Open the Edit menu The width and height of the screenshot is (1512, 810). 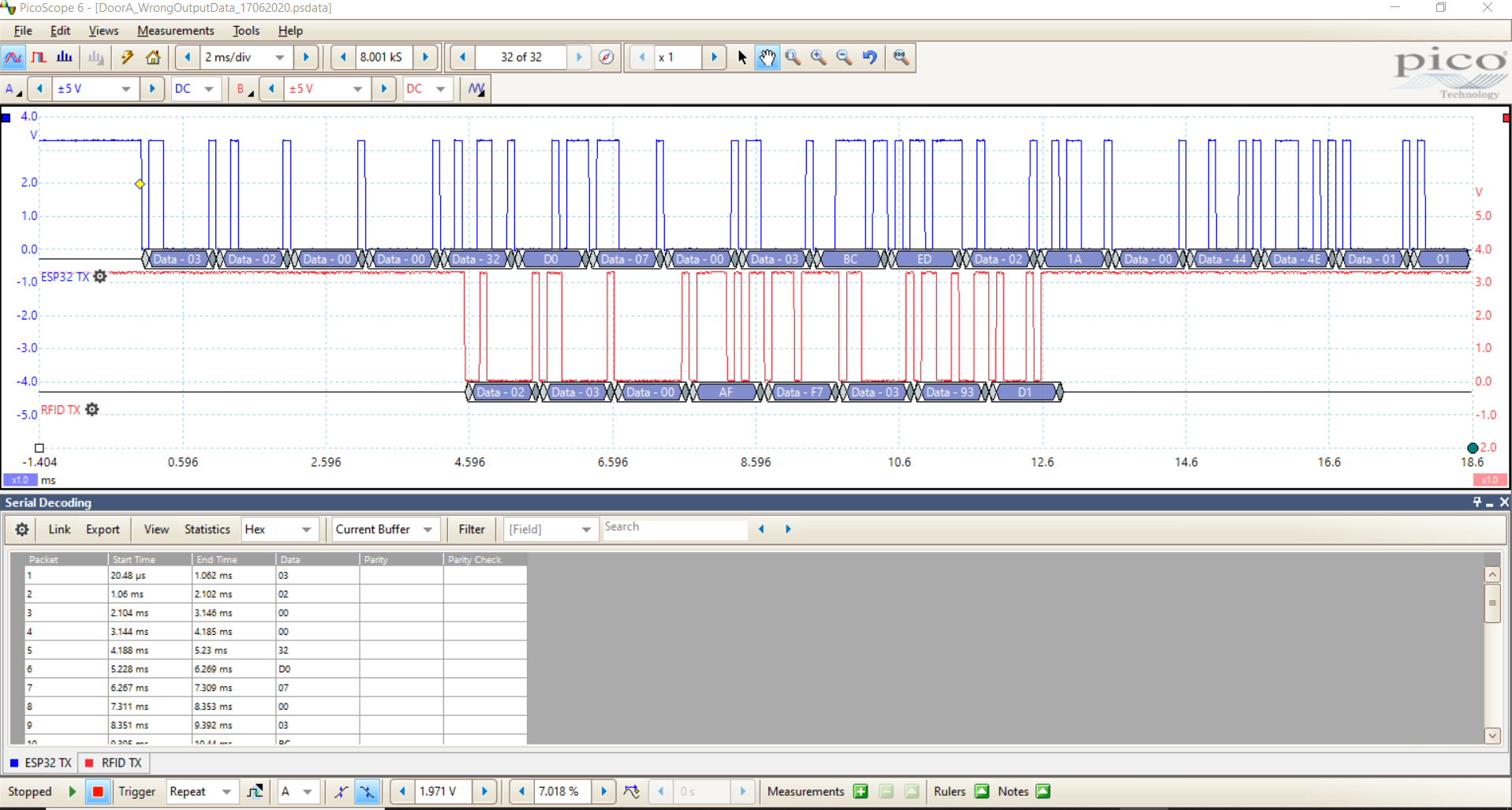point(60,31)
